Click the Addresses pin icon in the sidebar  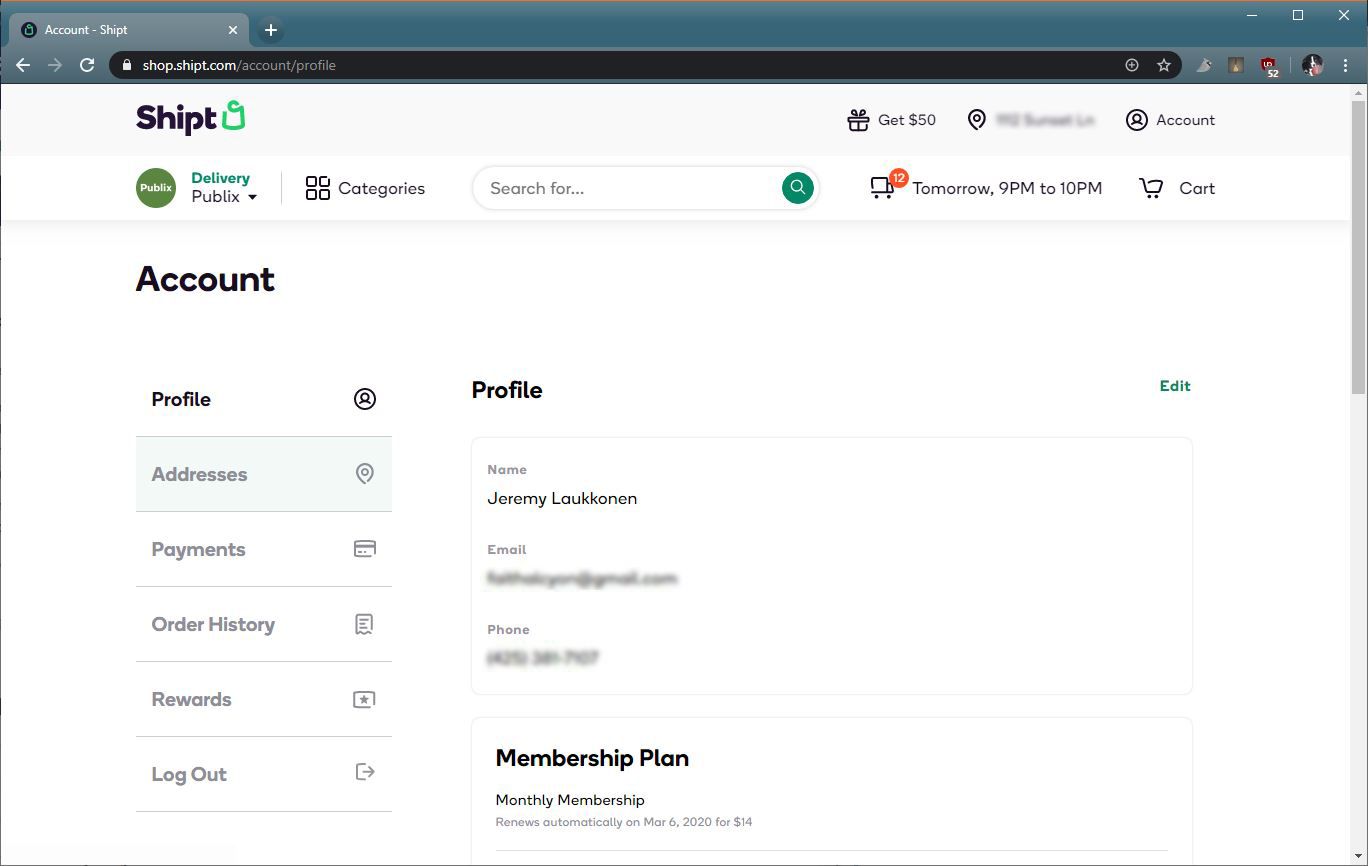(365, 474)
